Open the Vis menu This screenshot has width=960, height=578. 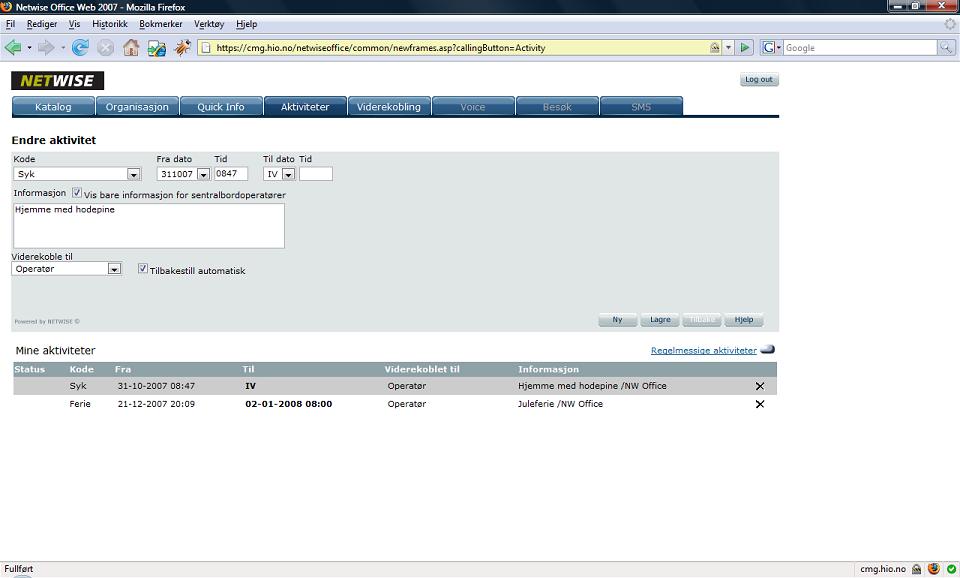point(74,24)
